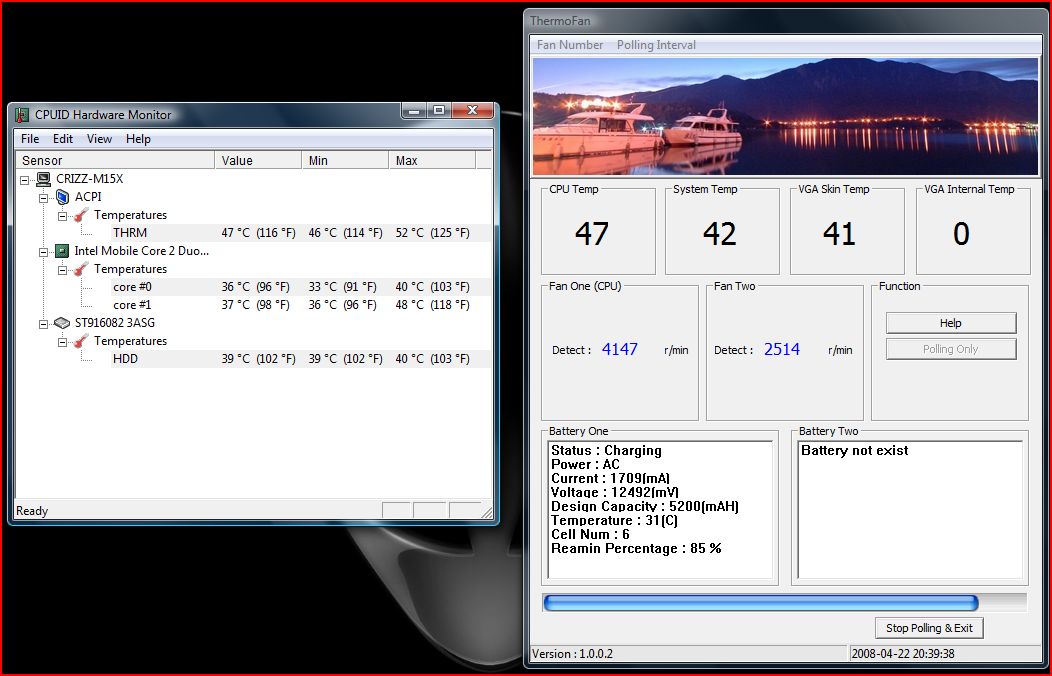1052x676 pixels.
Task: Click the ST916082 3ASG hard drive icon
Action: pyautogui.click(x=62, y=323)
